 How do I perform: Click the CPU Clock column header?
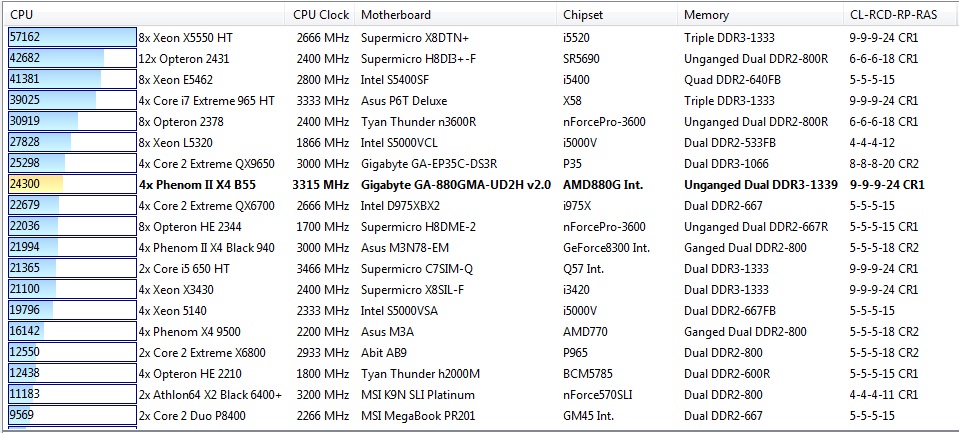321,15
